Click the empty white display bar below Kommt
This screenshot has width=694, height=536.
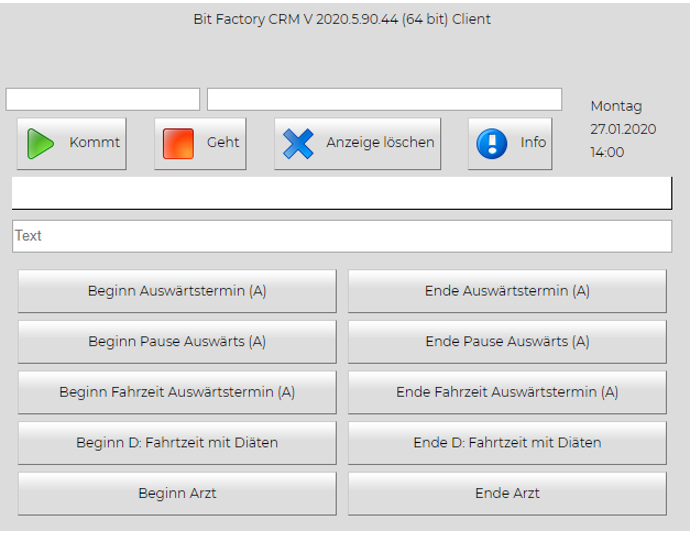(341, 193)
